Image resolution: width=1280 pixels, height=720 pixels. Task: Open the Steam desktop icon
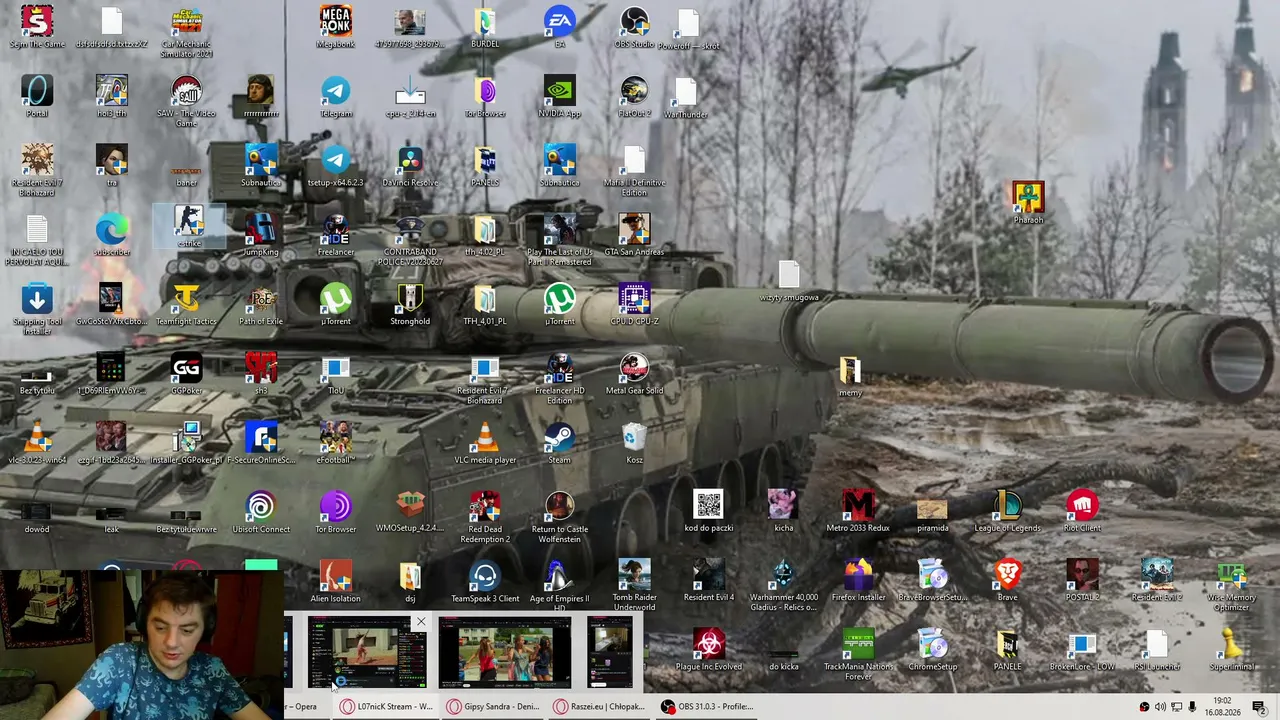[559, 442]
